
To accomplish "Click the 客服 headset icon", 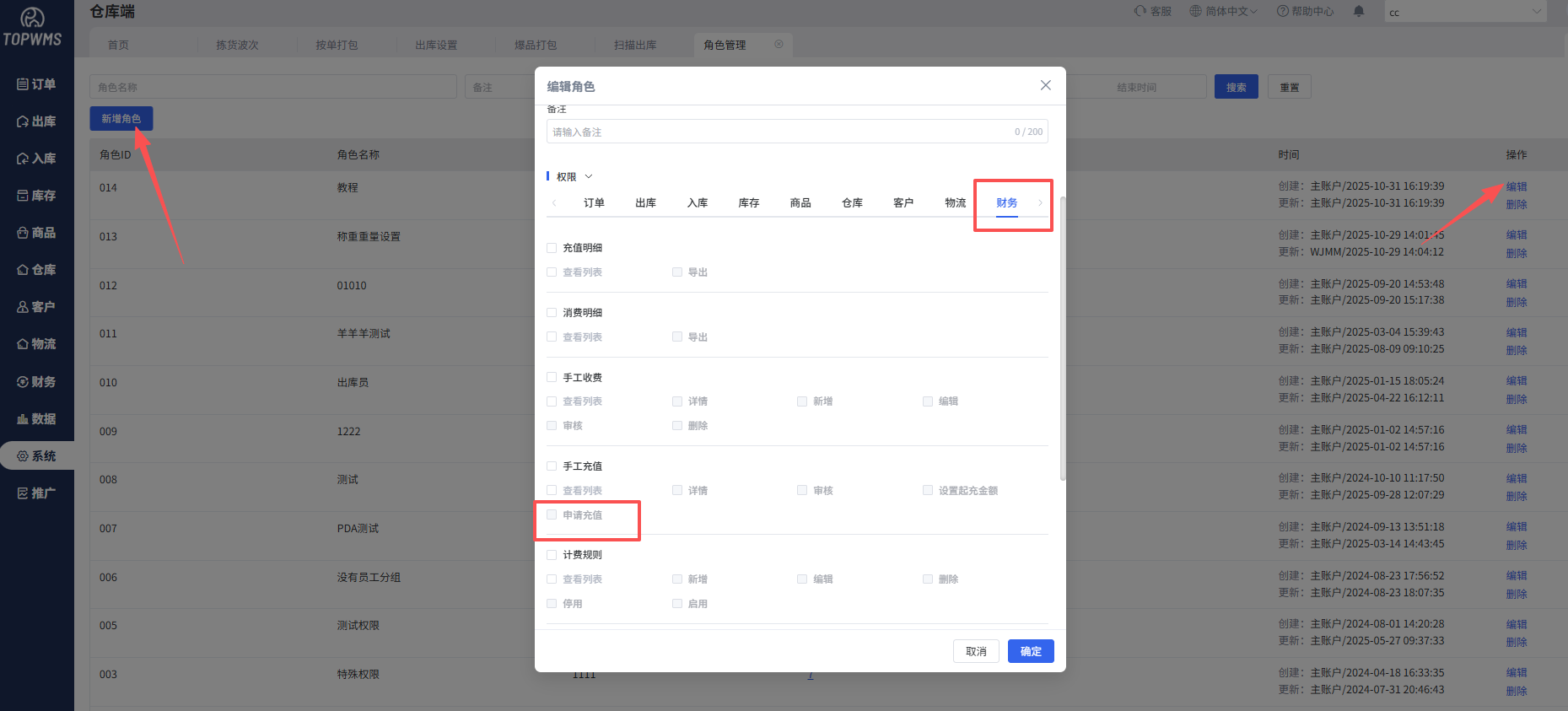I will pyautogui.click(x=1140, y=11).
